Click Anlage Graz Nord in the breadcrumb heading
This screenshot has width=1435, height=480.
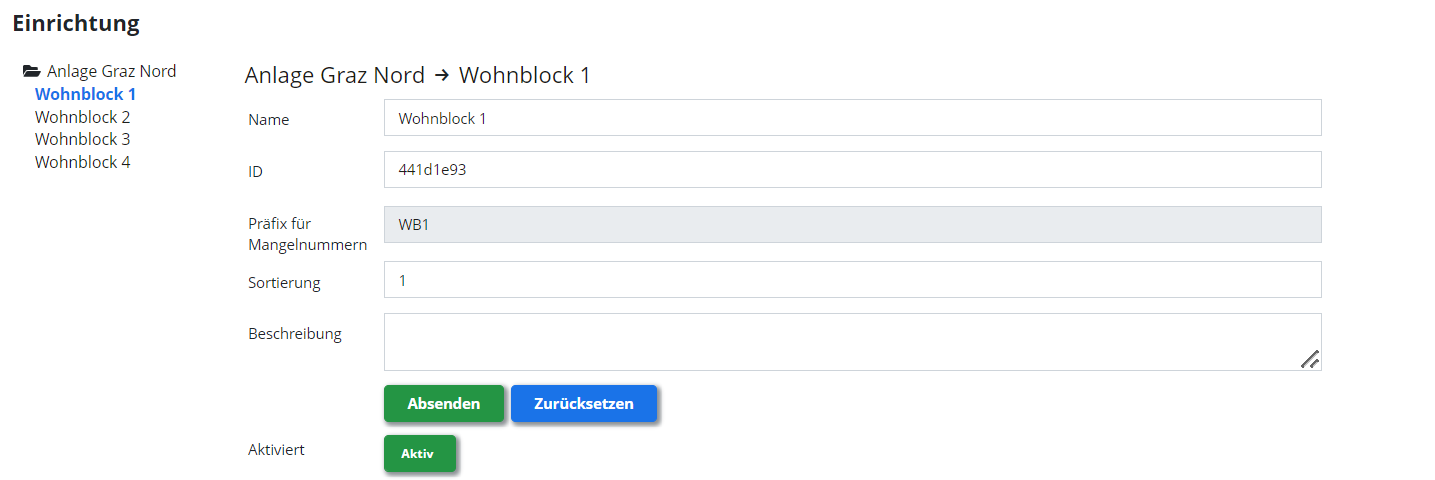point(335,75)
